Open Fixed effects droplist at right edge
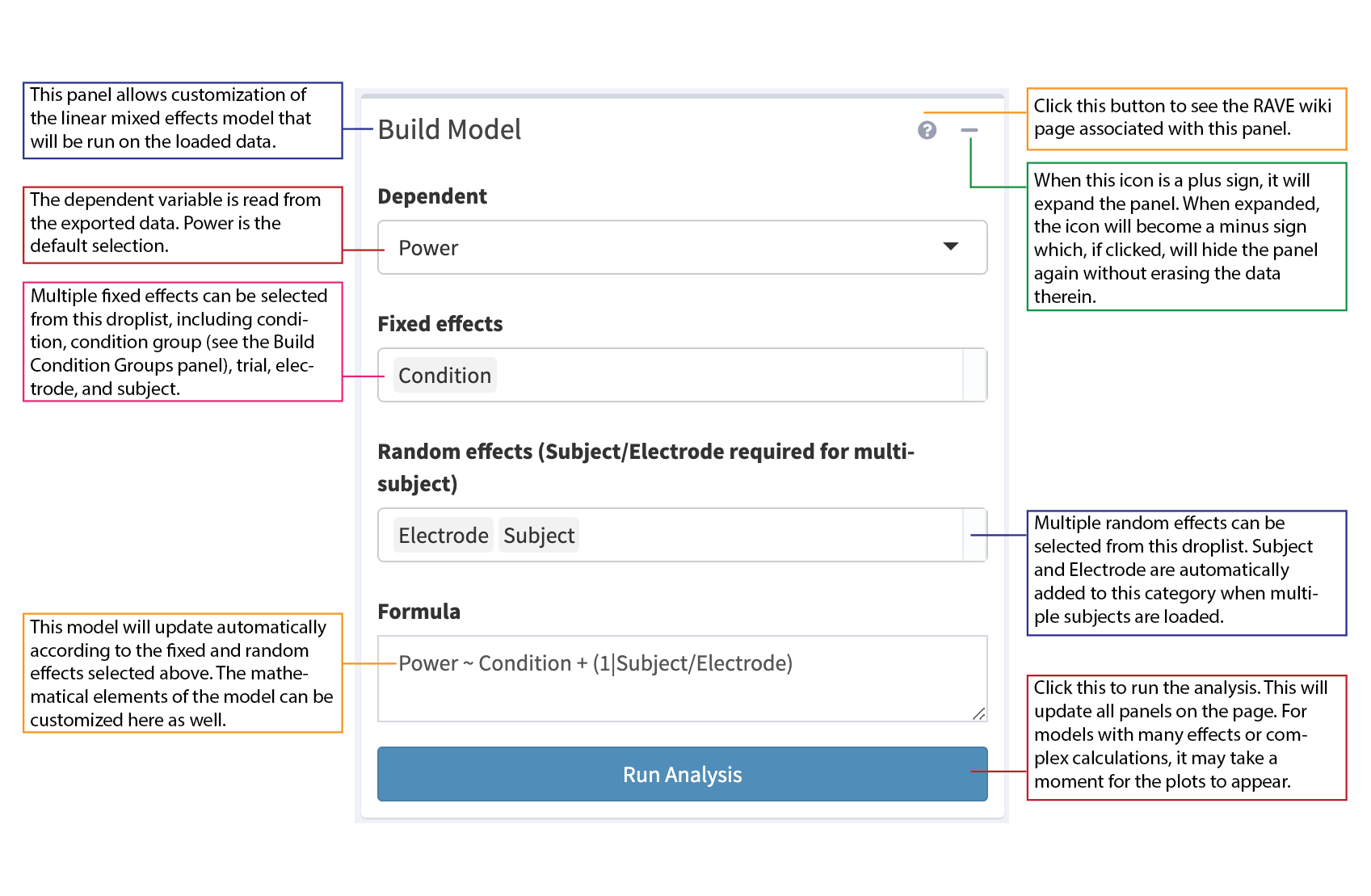 [x=975, y=376]
